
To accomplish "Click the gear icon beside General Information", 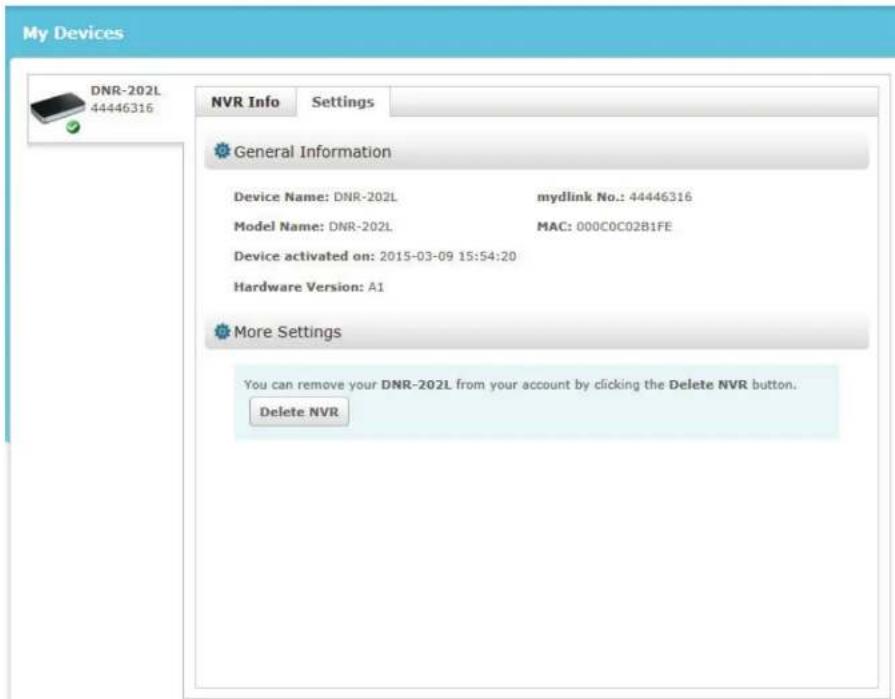I will (x=222, y=151).
